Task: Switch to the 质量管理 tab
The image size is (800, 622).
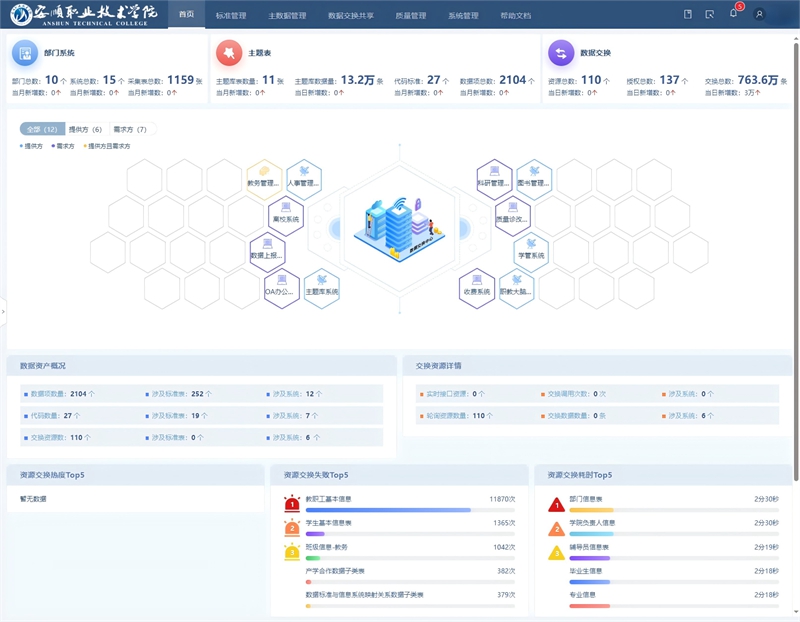Action: 410,15
